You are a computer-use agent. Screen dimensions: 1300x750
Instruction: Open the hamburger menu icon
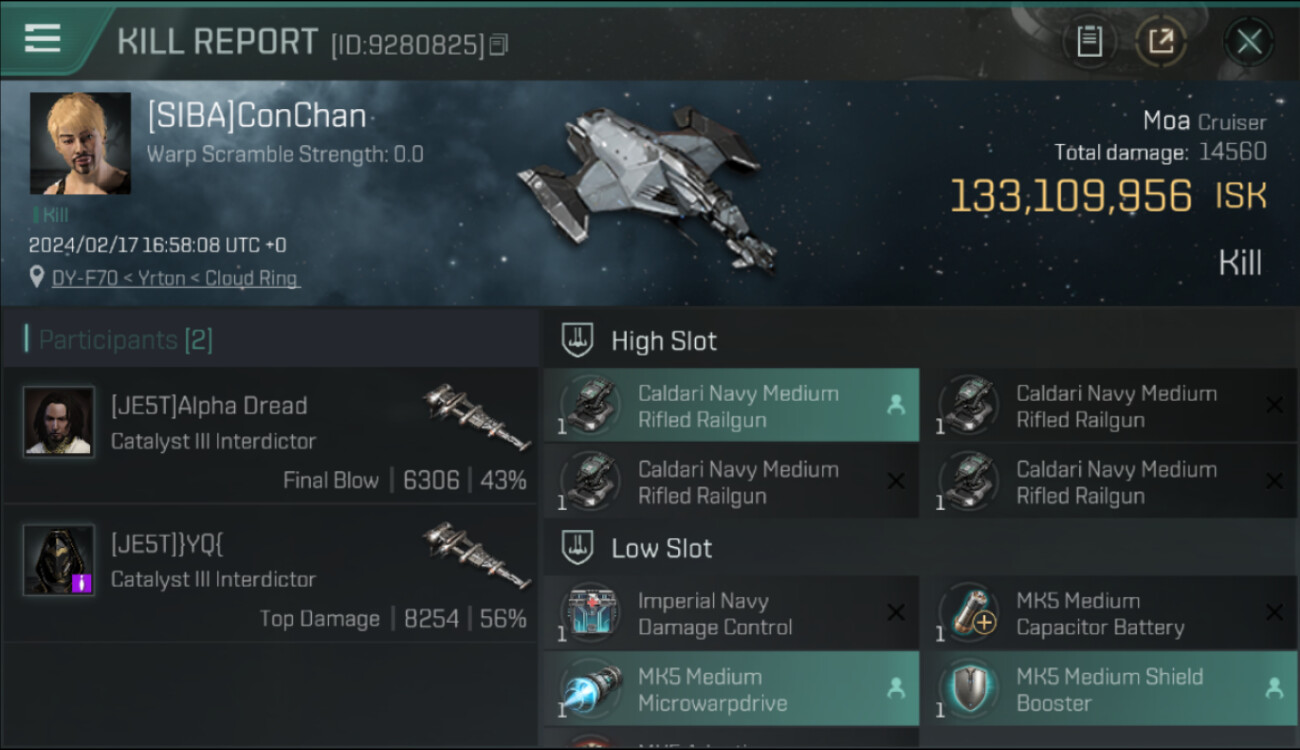click(42, 39)
